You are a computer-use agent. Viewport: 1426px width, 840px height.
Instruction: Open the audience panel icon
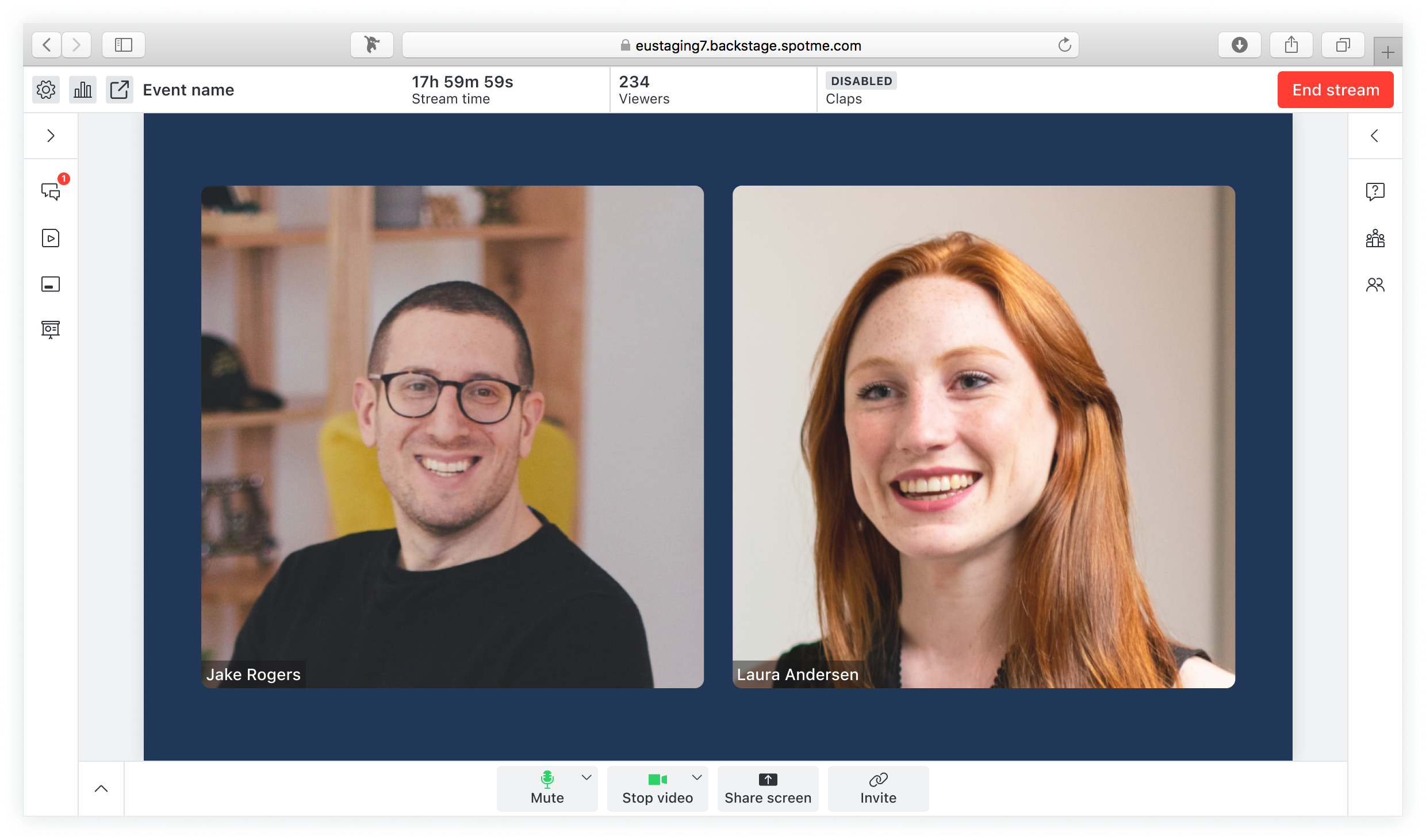point(1375,238)
